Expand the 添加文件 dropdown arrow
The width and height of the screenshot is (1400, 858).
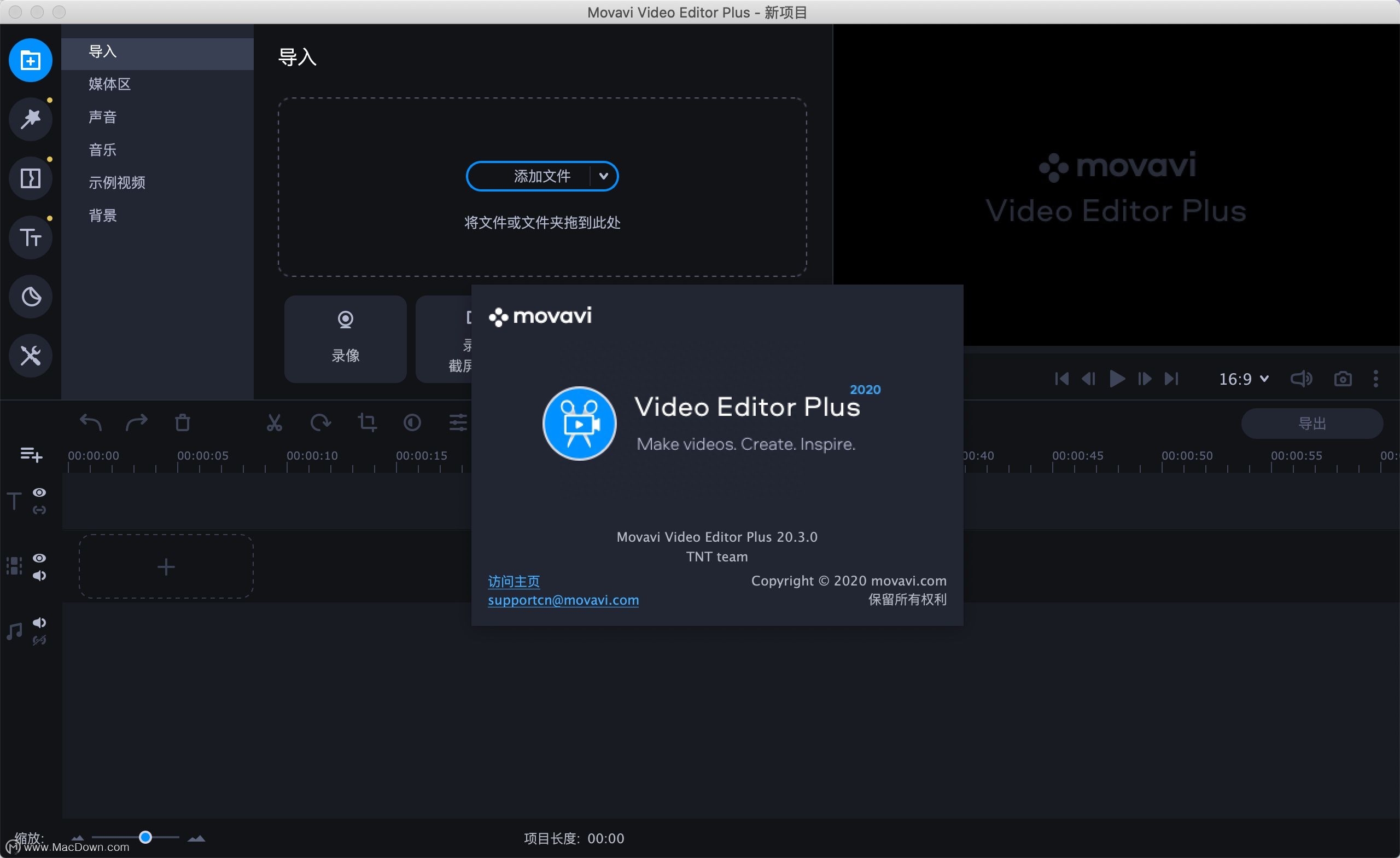coord(604,176)
